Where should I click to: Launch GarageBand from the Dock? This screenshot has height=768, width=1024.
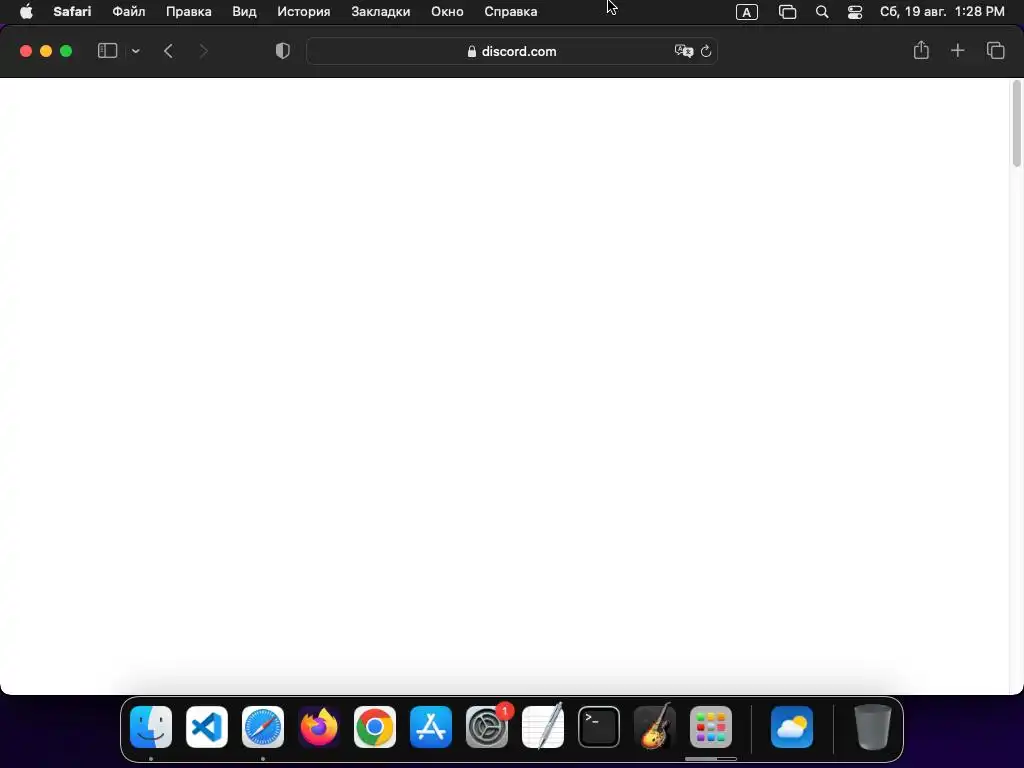(654, 727)
